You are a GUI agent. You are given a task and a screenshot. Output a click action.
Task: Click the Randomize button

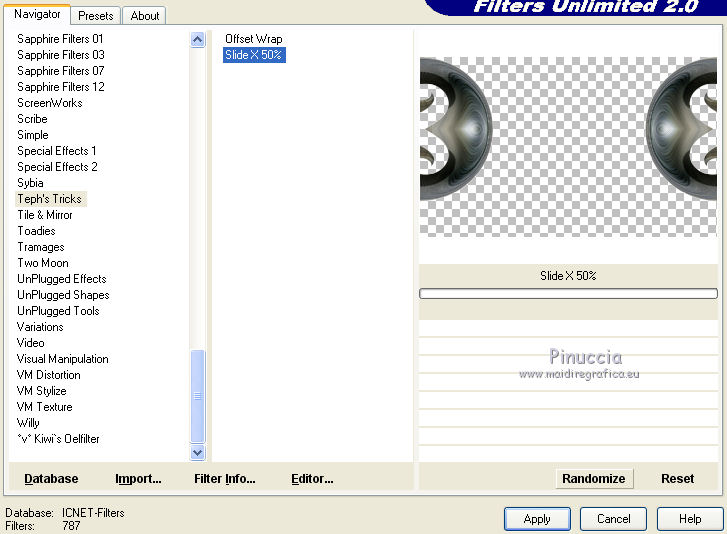pos(593,479)
